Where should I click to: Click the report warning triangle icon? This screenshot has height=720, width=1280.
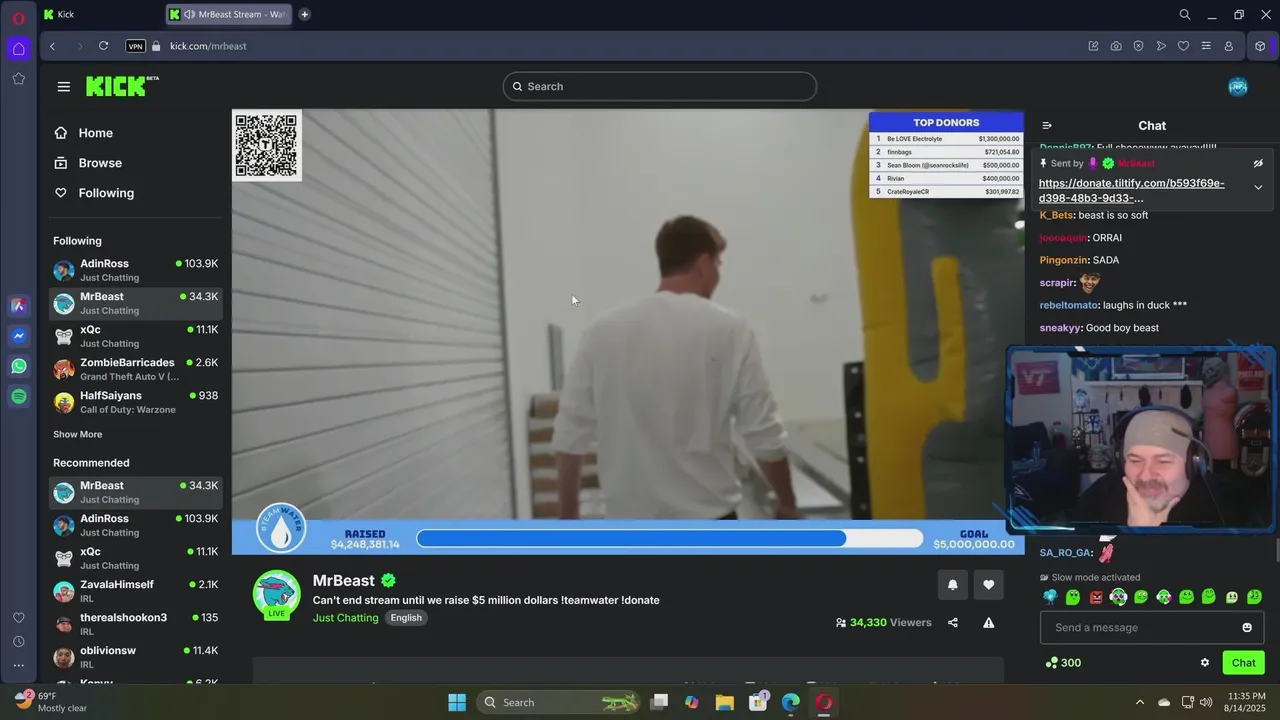pos(988,622)
